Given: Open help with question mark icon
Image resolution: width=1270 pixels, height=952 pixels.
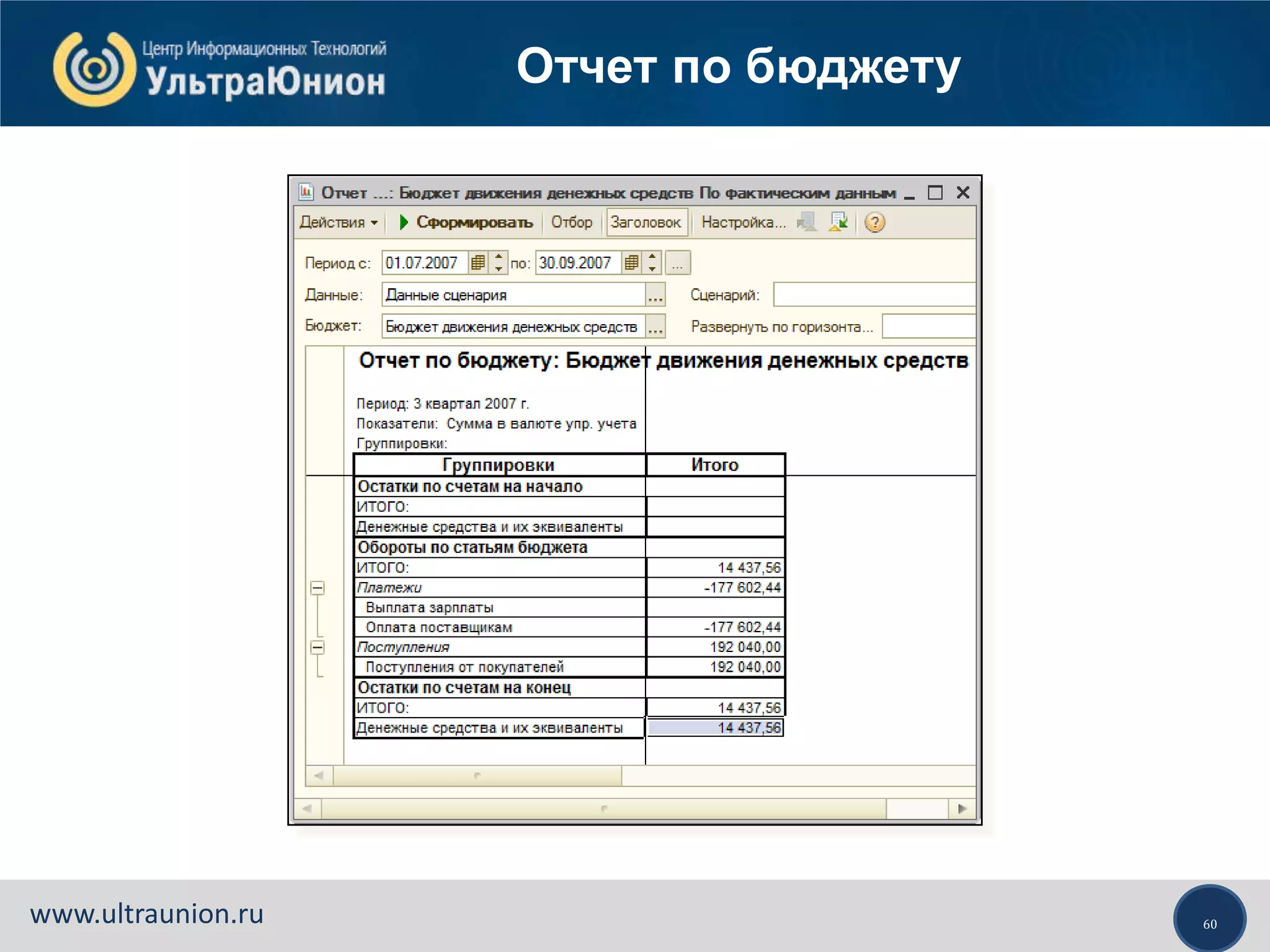Looking at the screenshot, I should tap(875, 223).
